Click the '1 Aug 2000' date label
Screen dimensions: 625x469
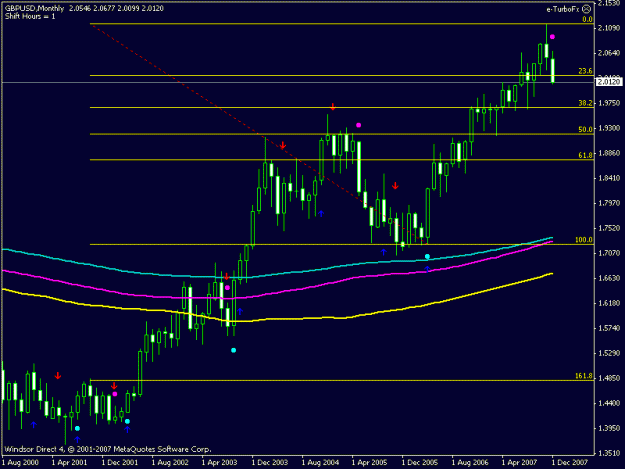click(x=20, y=463)
